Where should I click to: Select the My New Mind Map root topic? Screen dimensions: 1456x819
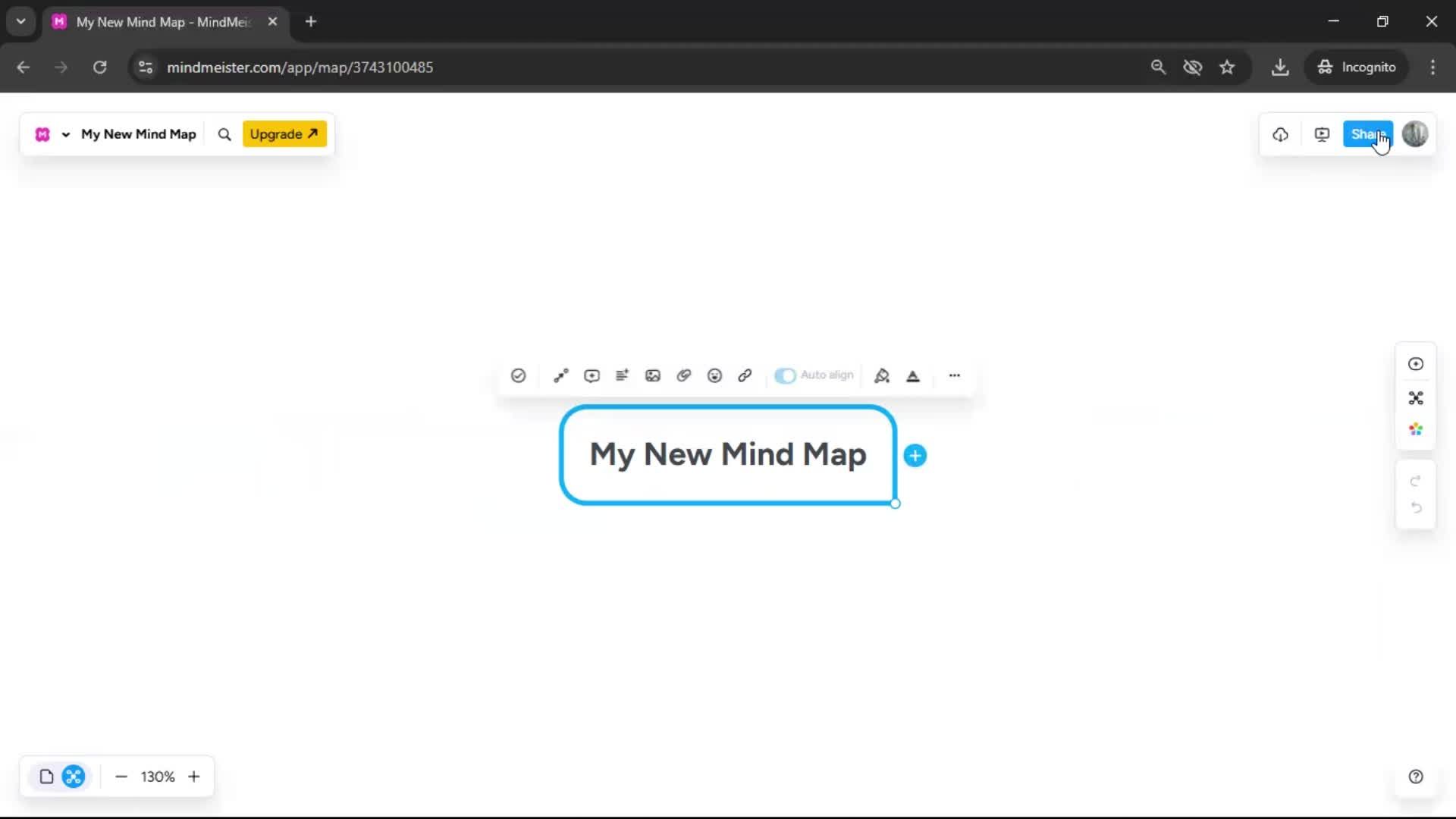[728, 455]
